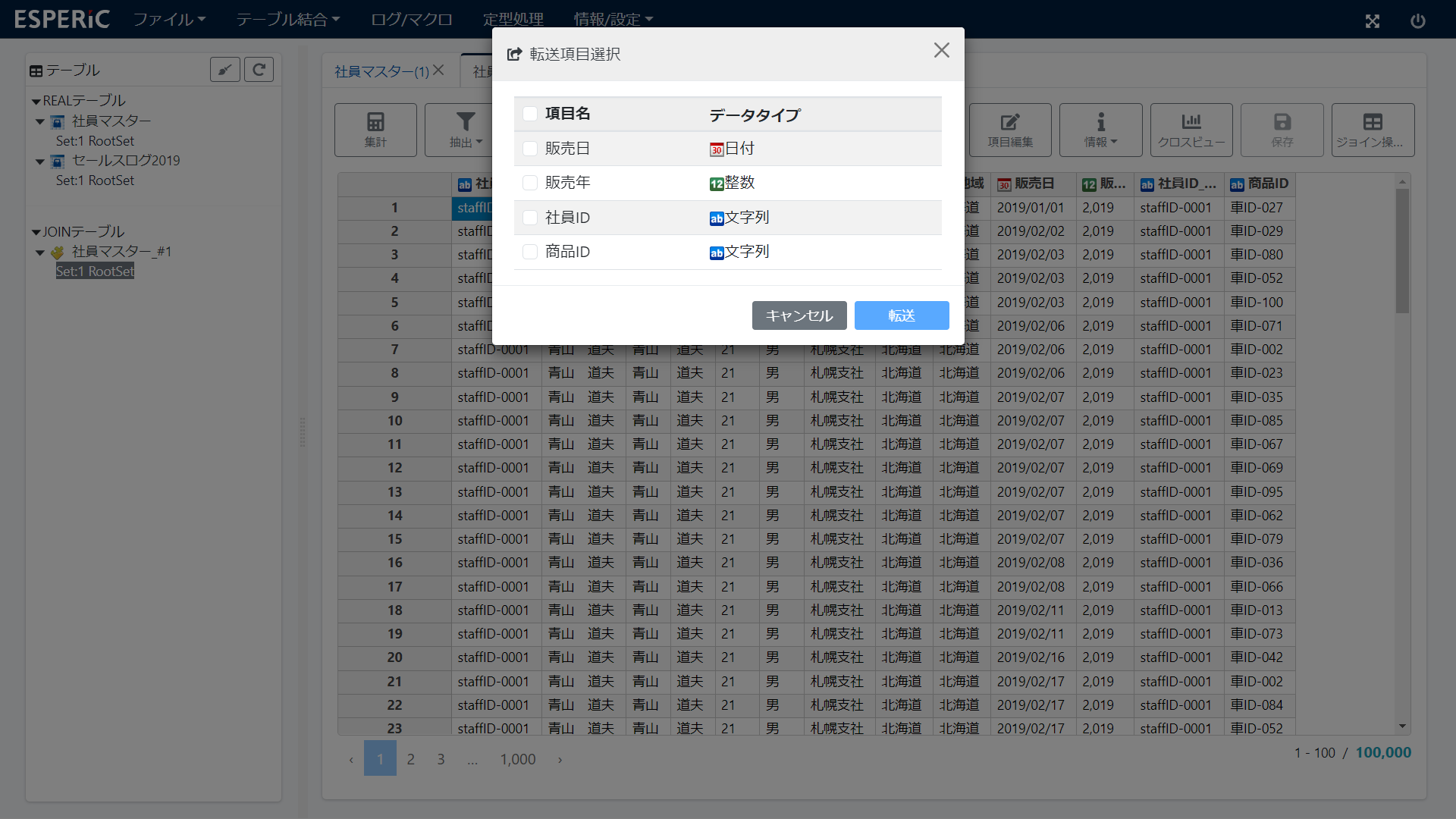Click the fullscreen expand icon in header

(1372, 21)
